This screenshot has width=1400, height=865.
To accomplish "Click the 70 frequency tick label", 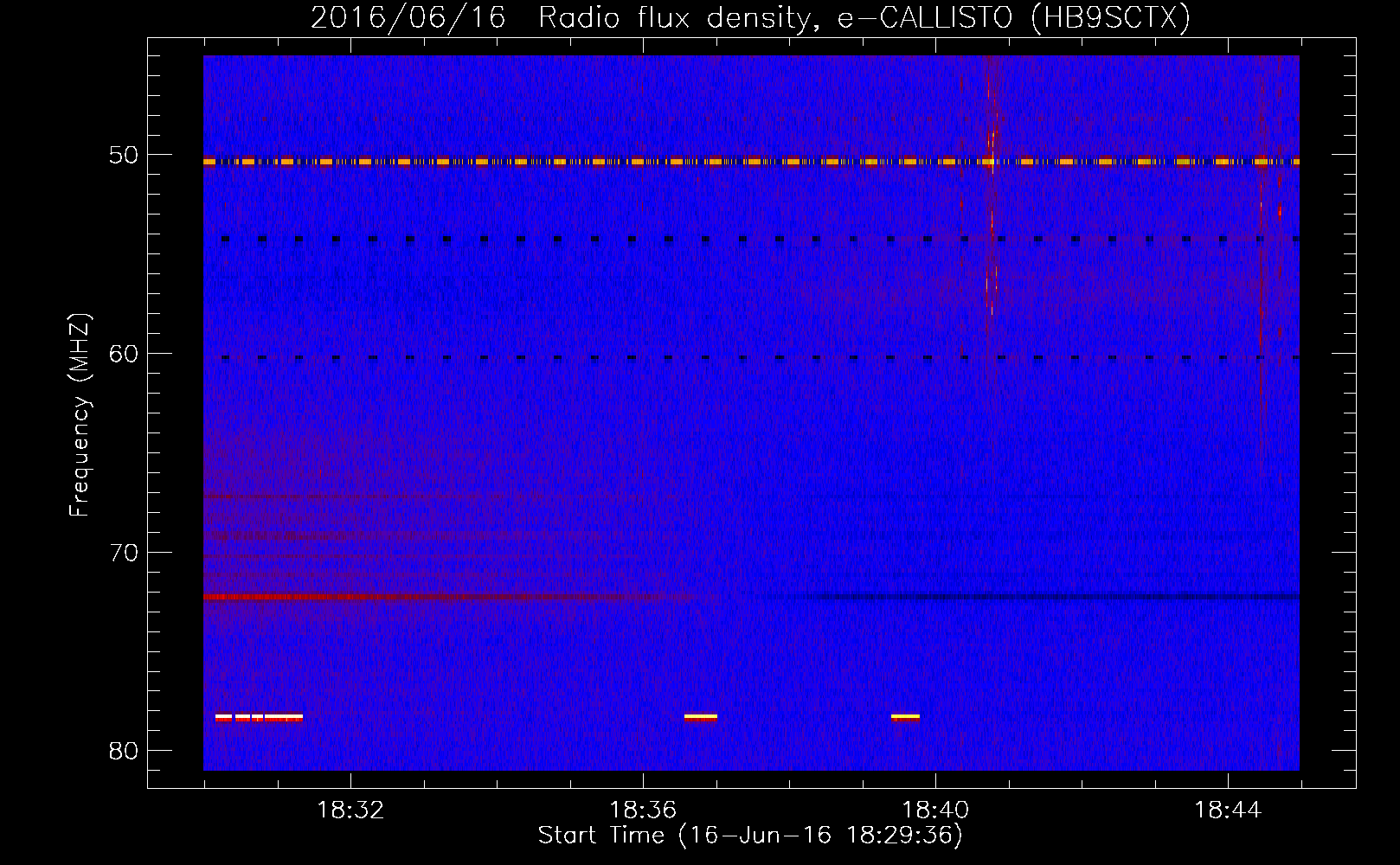I will [x=124, y=553].
